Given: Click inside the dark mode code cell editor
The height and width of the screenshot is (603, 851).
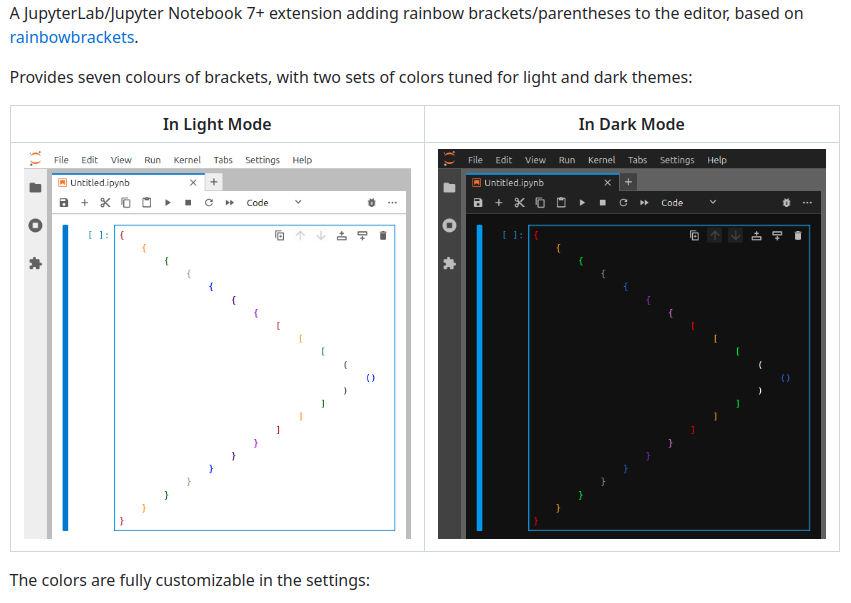Looking at the screenshot, I should (x=669, y=377).
